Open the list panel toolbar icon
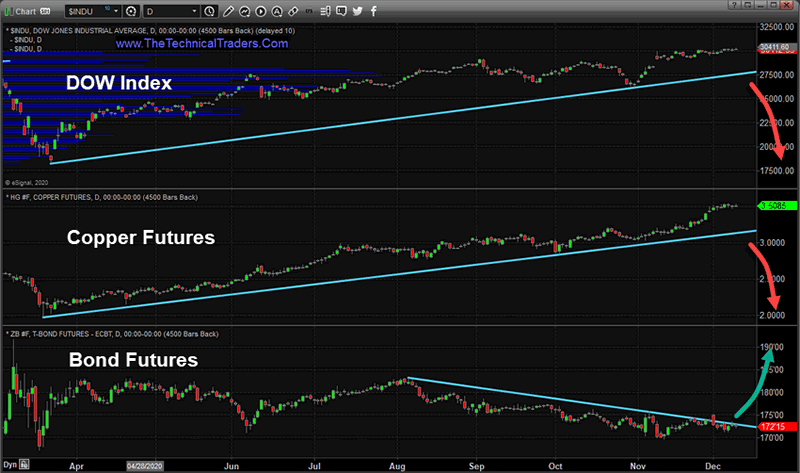The height and width of the screenshot is (473, 800). pos(325,11)
